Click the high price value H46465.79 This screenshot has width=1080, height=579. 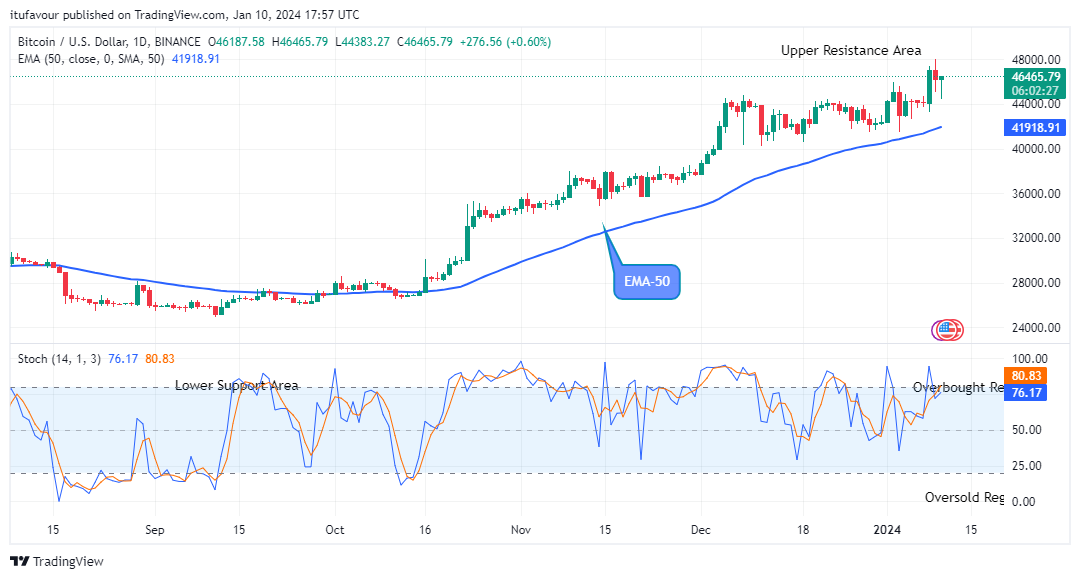point(300,42)
